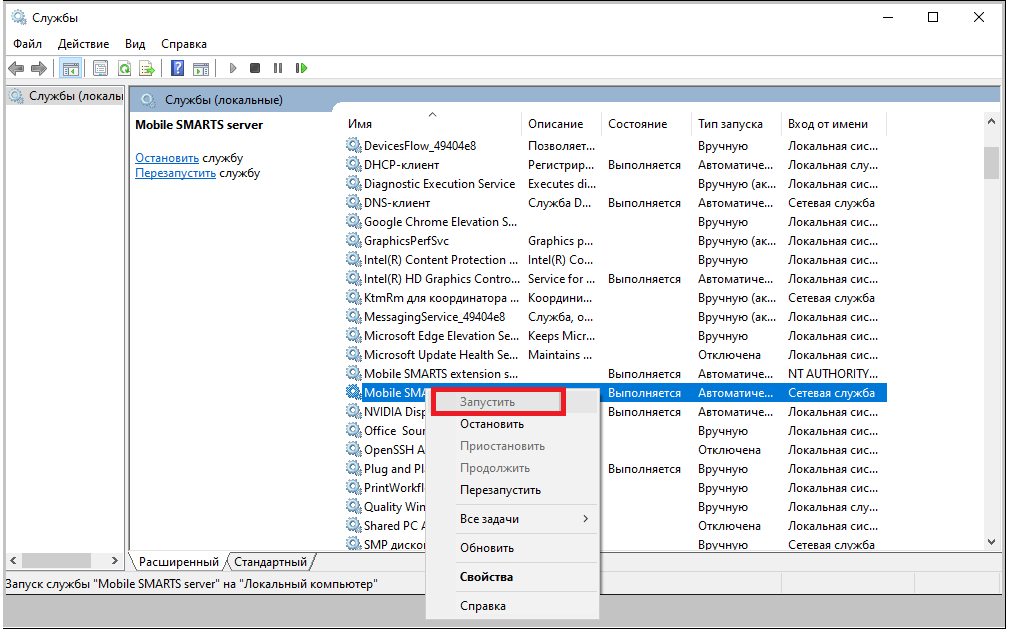Viewport: 1009px width, 632px height.
Task: Click the Restart service toolbar icon
Action: (x=301, y=68)
